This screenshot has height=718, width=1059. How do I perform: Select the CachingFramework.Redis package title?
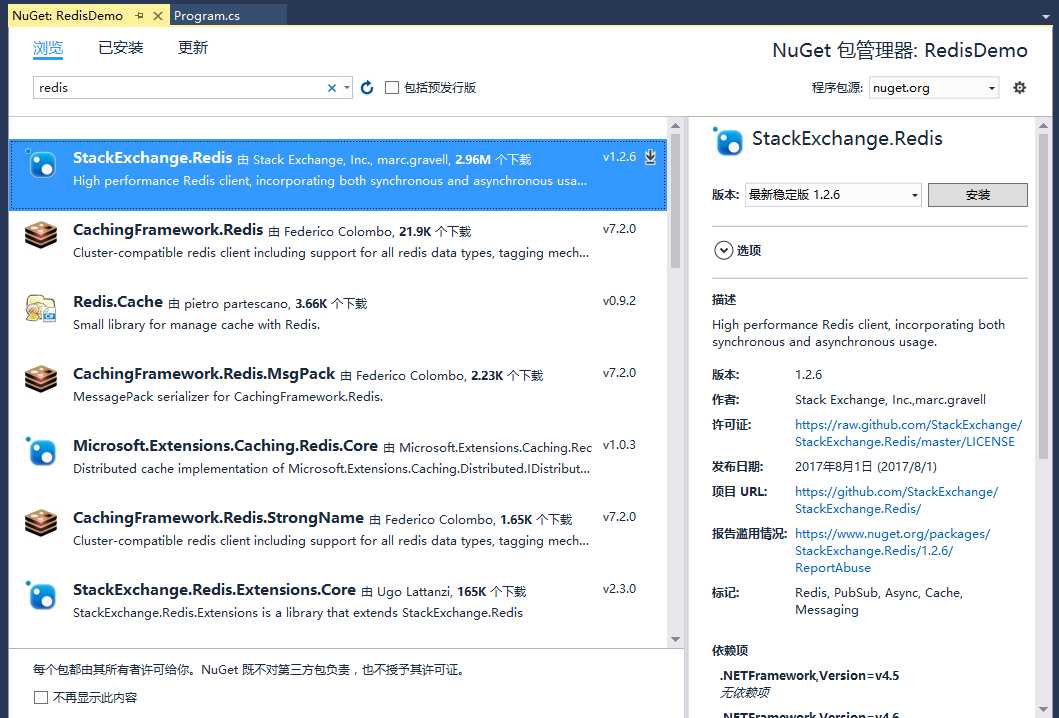pos(167,230)
